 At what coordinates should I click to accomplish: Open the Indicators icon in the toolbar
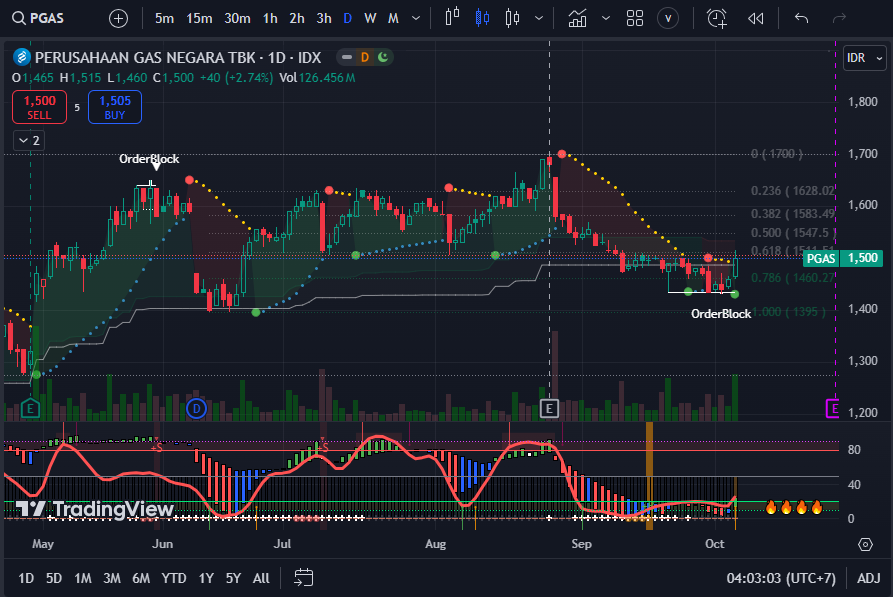pos(577,18)
